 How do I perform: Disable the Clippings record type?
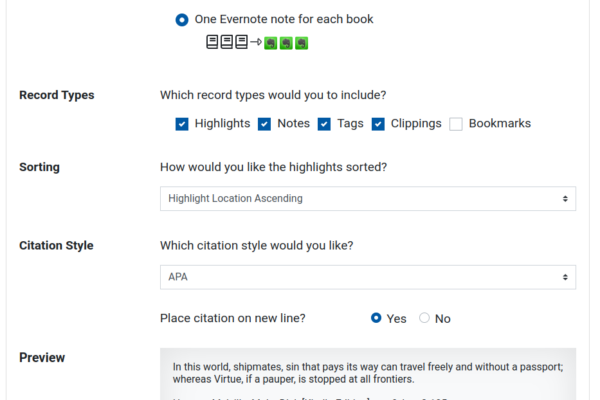(378, 124)
